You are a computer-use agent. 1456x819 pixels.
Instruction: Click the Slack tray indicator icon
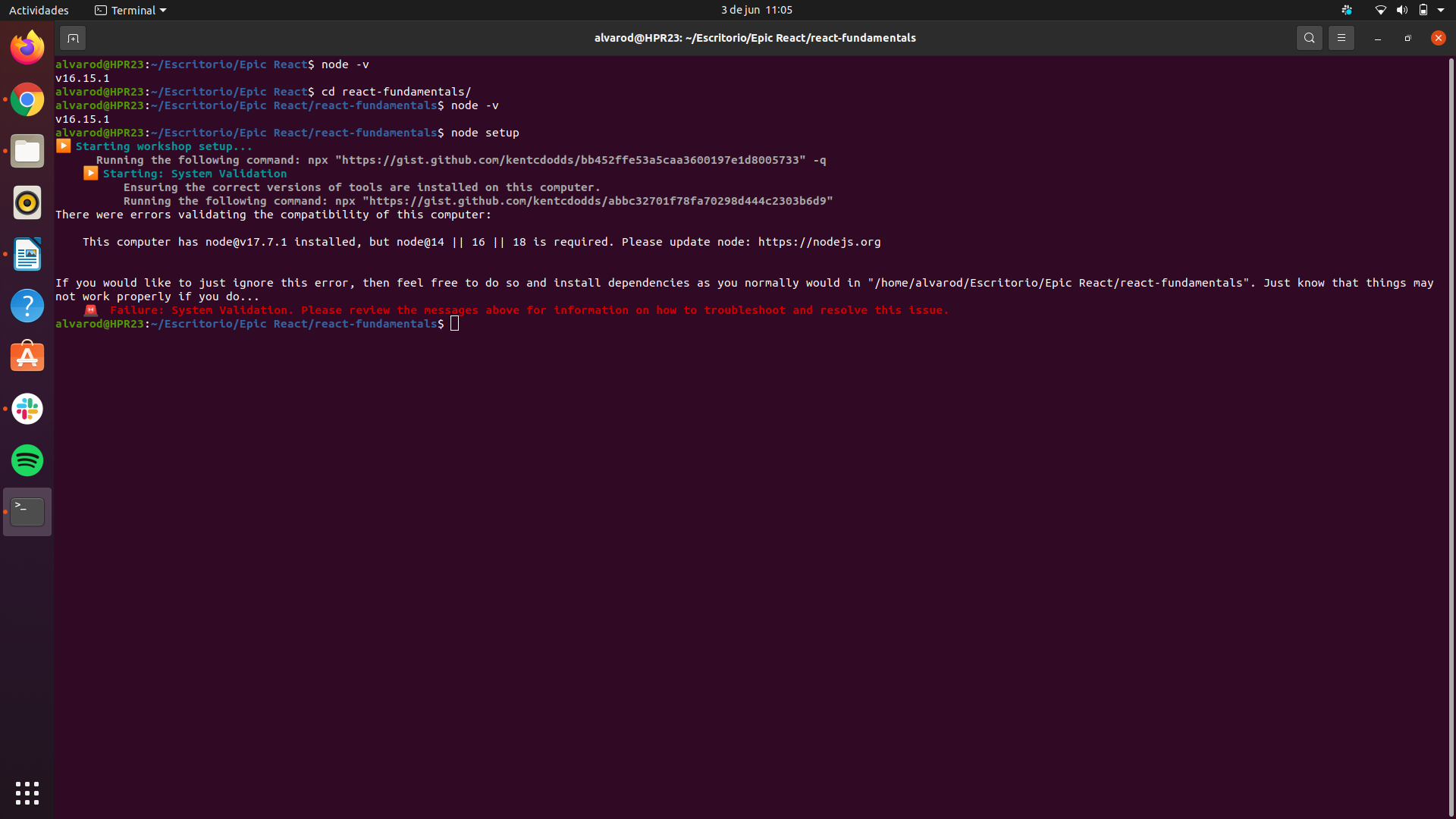coord(1347,10)
